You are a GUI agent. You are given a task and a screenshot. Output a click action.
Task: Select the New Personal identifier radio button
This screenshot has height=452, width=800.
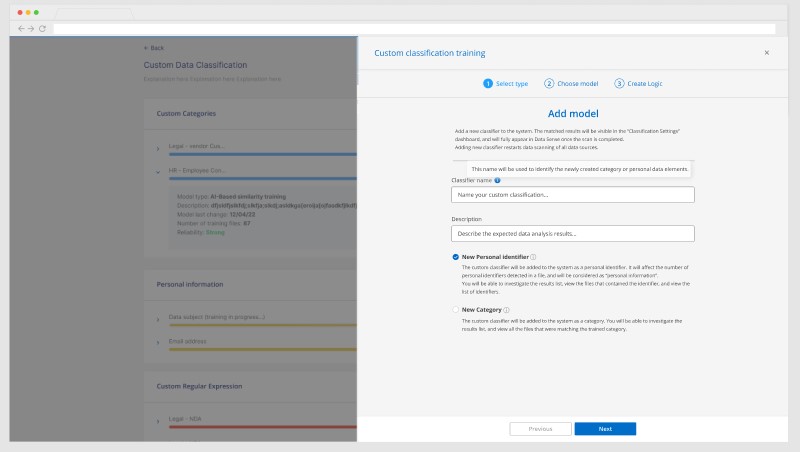pyautogui.click(x=456, y=257)
